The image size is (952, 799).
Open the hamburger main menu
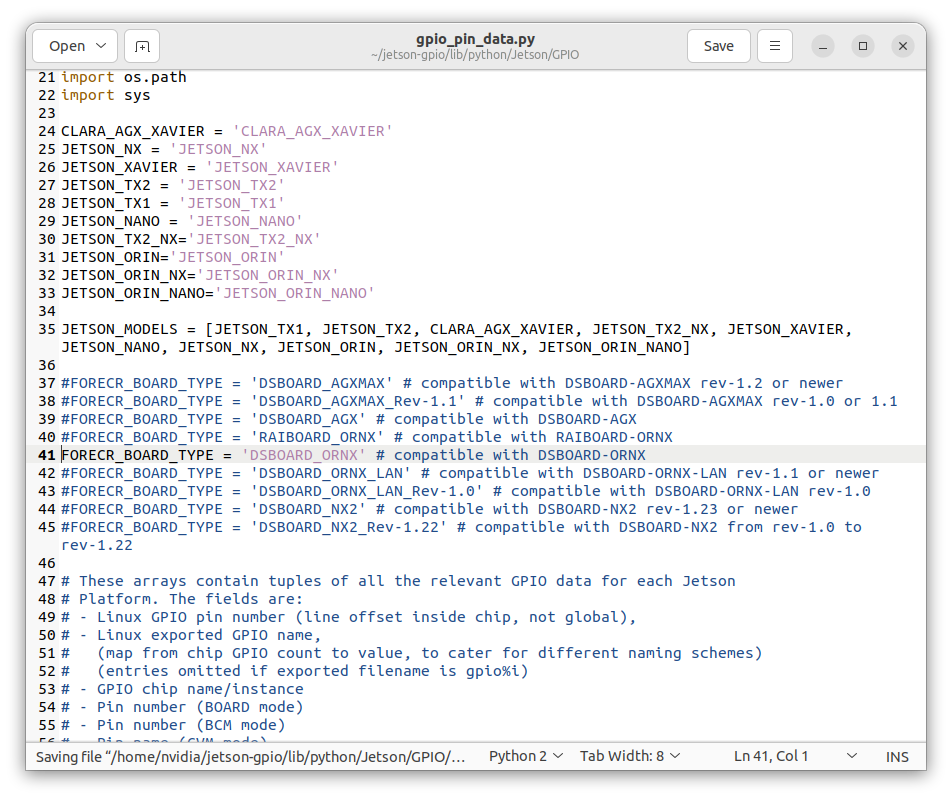tap(774, 45)
